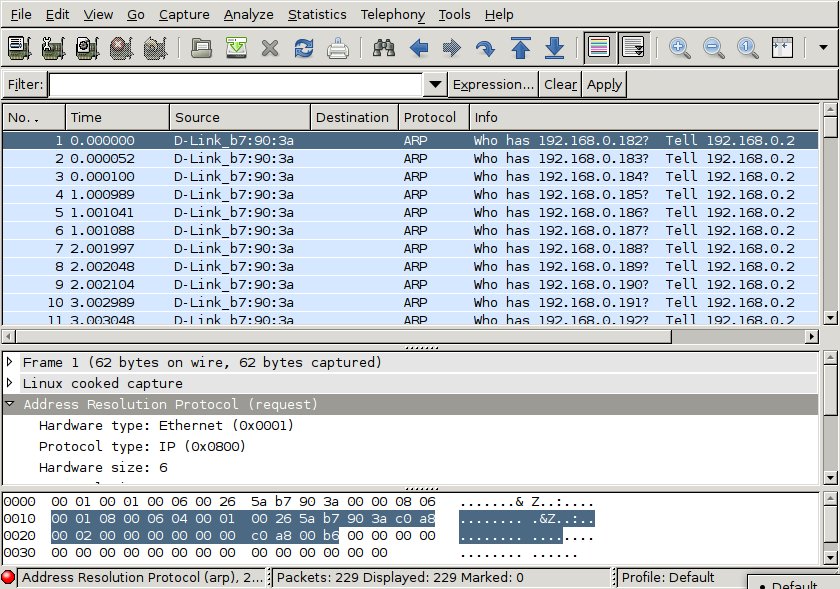Open the Statistics menu
Viewport: 840px width, 589px height.
pos(317,14)
